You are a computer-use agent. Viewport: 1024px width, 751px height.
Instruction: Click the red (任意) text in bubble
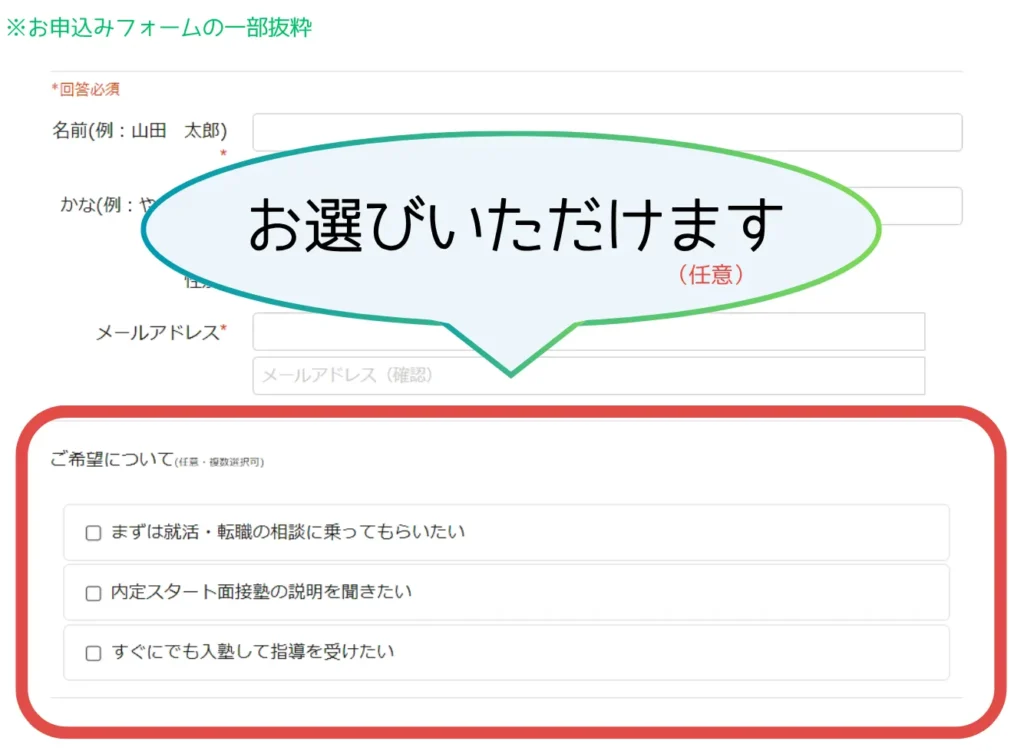pyautogui.click(x=711, y=275)
